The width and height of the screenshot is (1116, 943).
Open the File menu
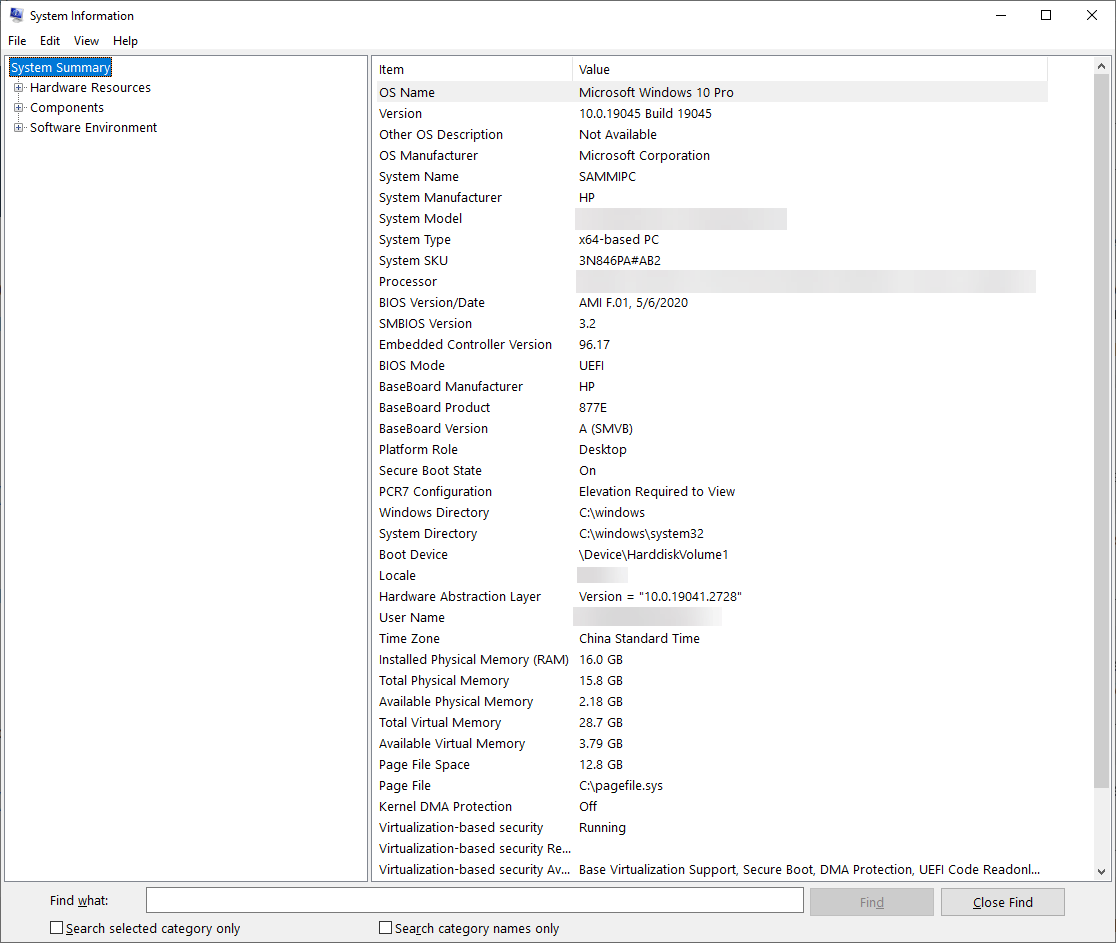17,41
